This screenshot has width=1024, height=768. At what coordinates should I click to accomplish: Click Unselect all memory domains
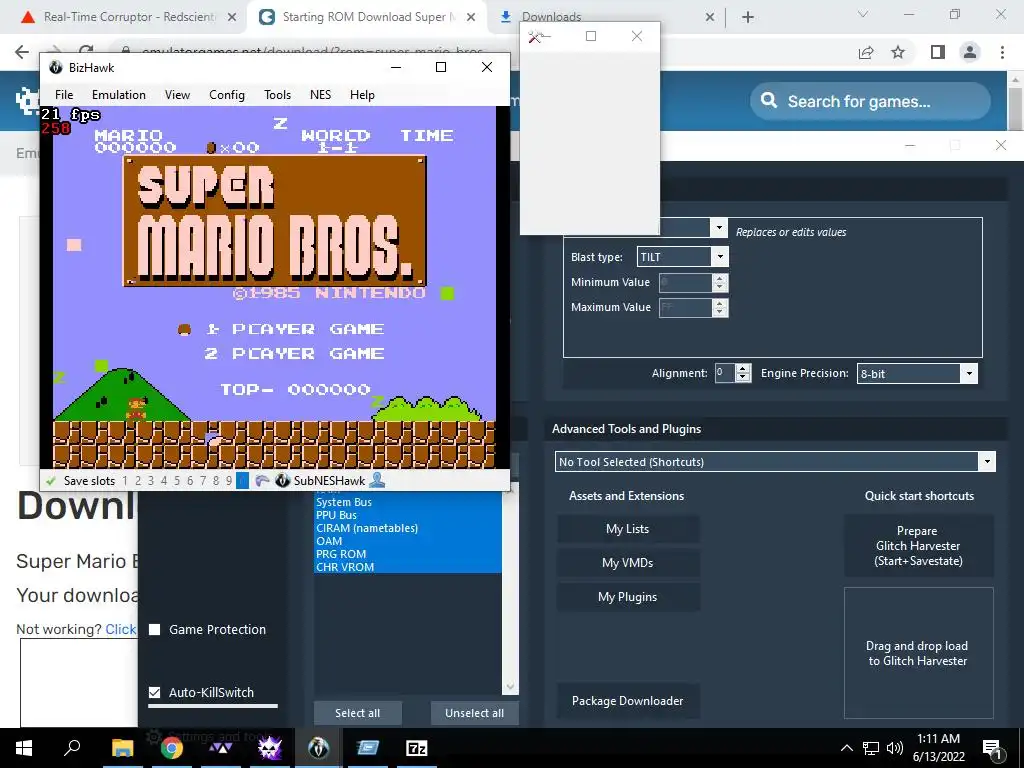pyautogui.click(x=475, y=713)
